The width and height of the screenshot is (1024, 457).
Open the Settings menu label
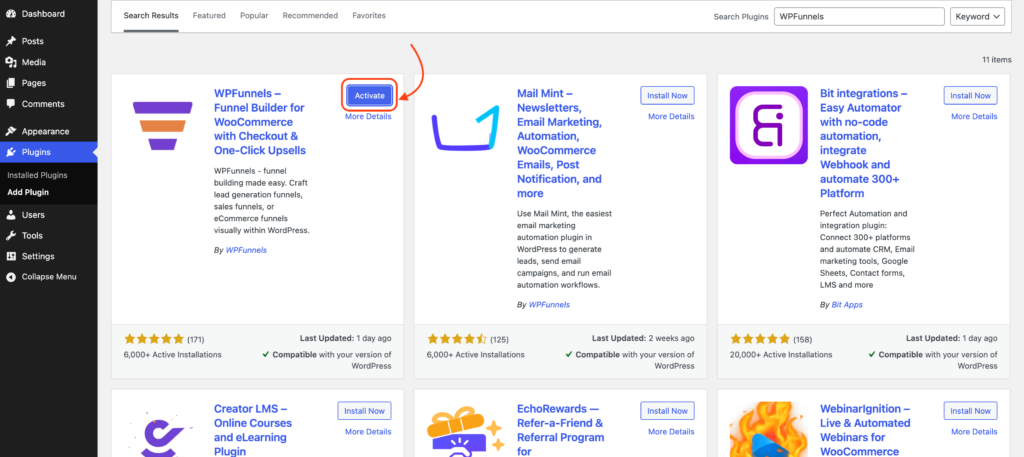[38, 256]
